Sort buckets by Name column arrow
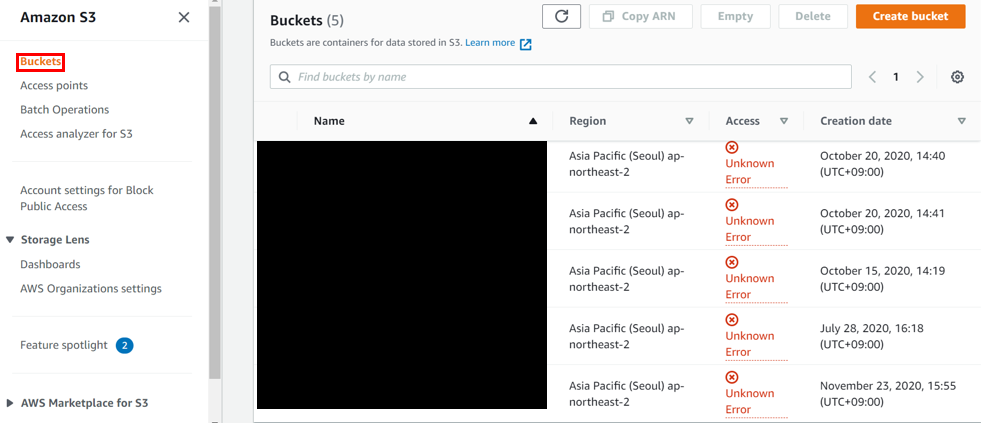The image size is (981, 423). 533,121
